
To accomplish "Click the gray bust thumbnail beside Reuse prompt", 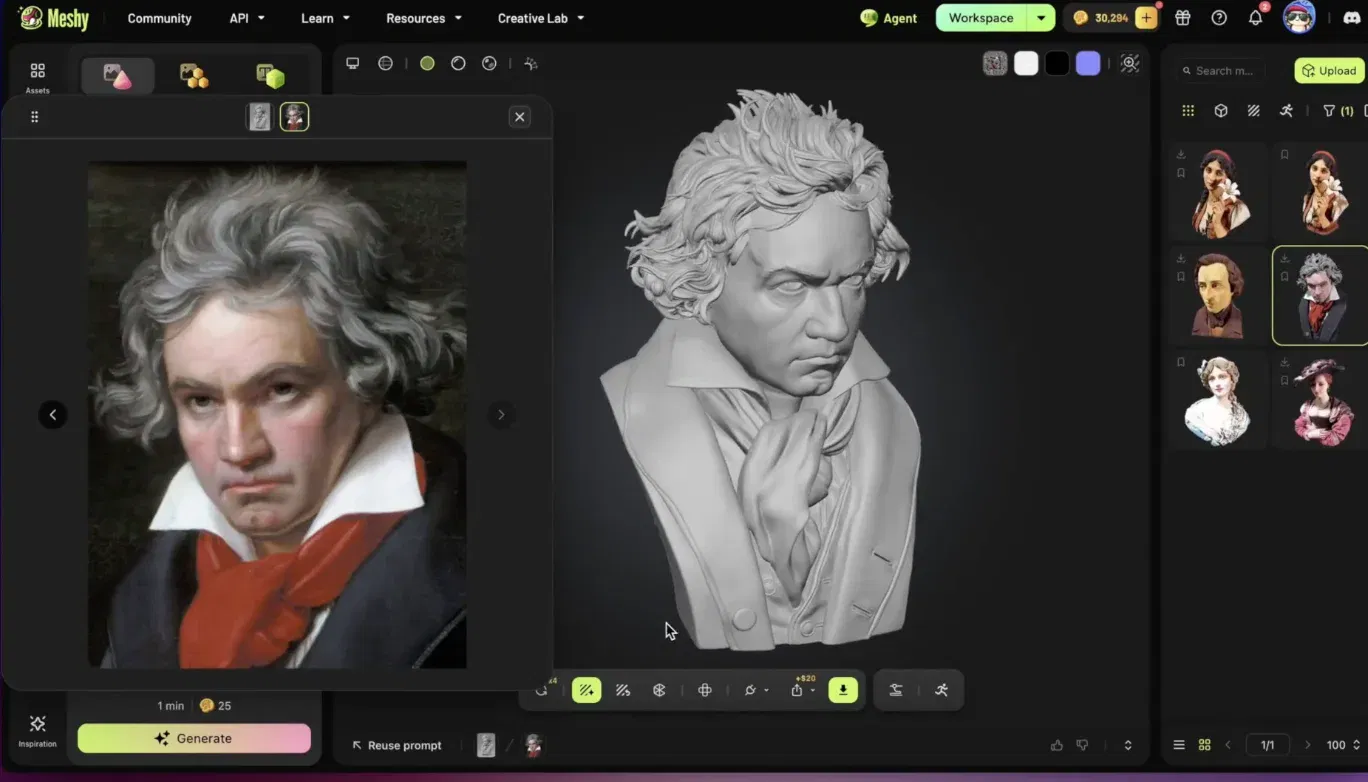I will tap(486, 745).
